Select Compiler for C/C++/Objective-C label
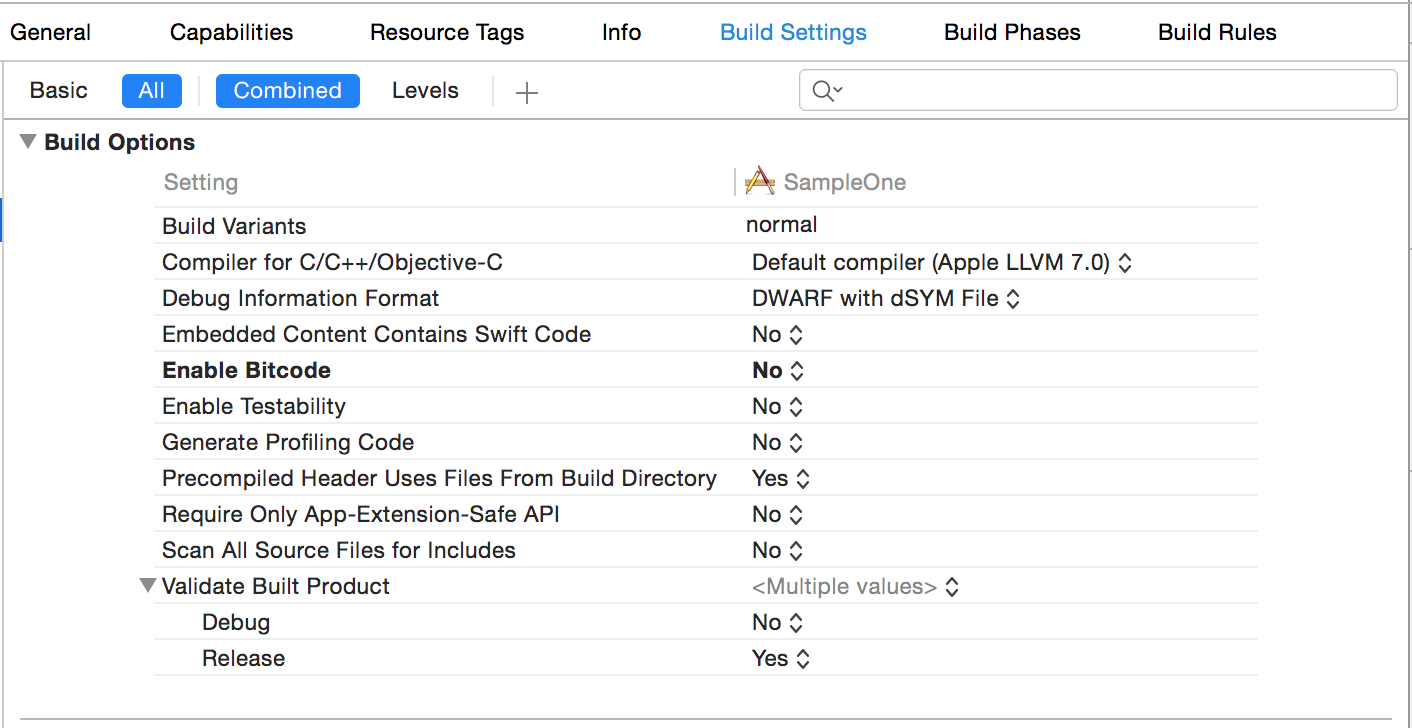Screen dimensions: 1412x728 (332, 263)
